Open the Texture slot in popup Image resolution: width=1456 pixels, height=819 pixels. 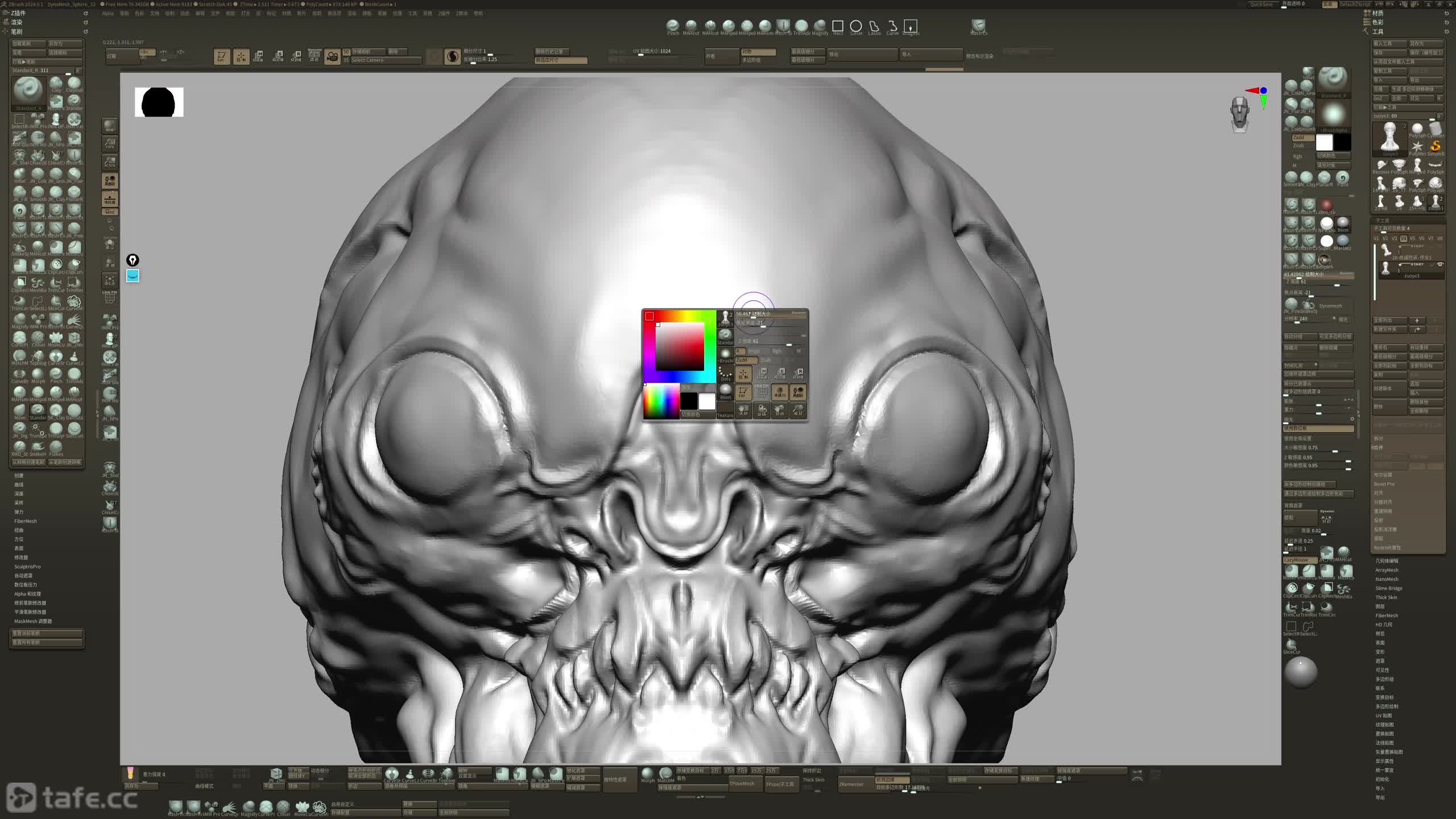pos(725,411)
